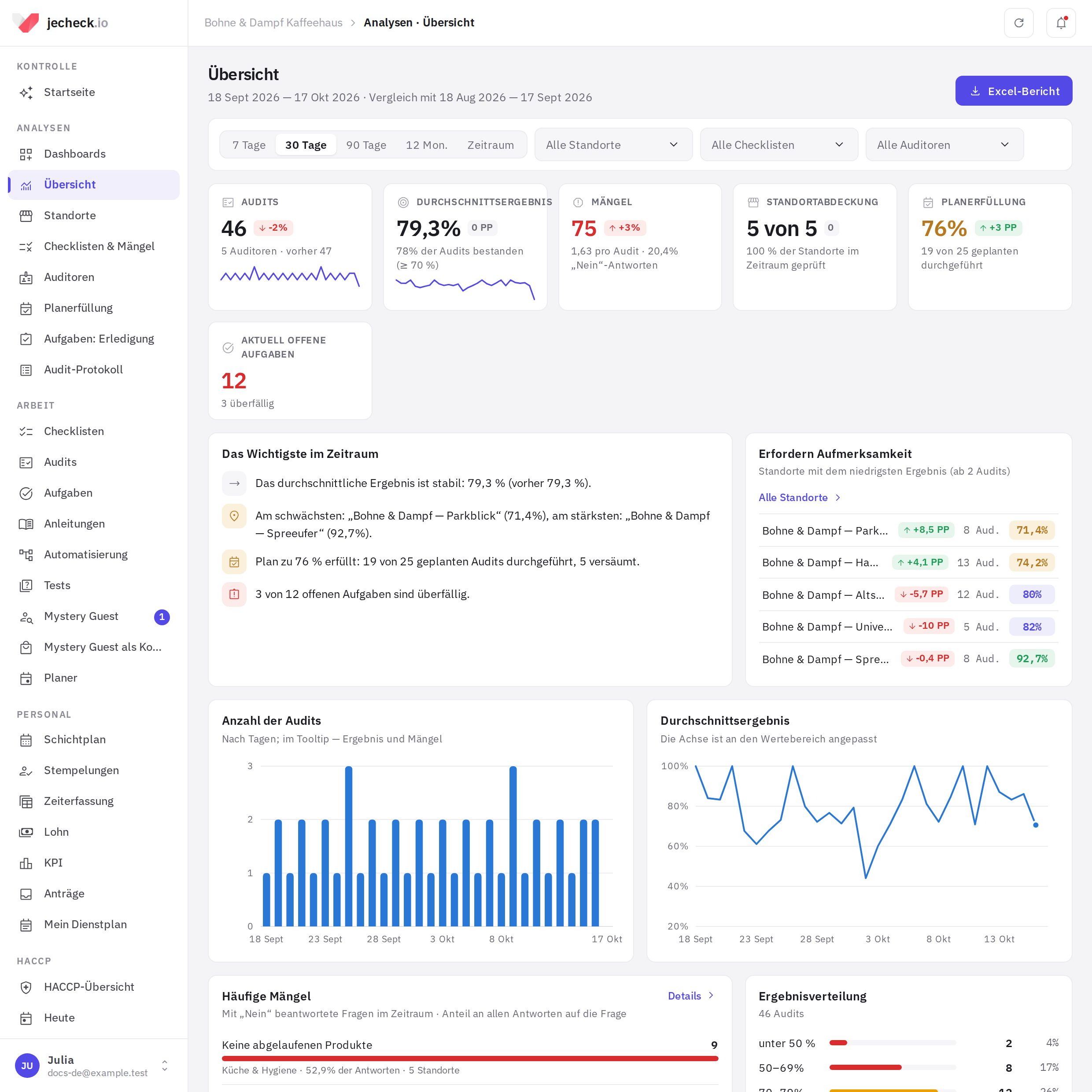Click the Automatisierung flow icon
The height and width of the screenshot is (1092, 1092).
point(26,555)
